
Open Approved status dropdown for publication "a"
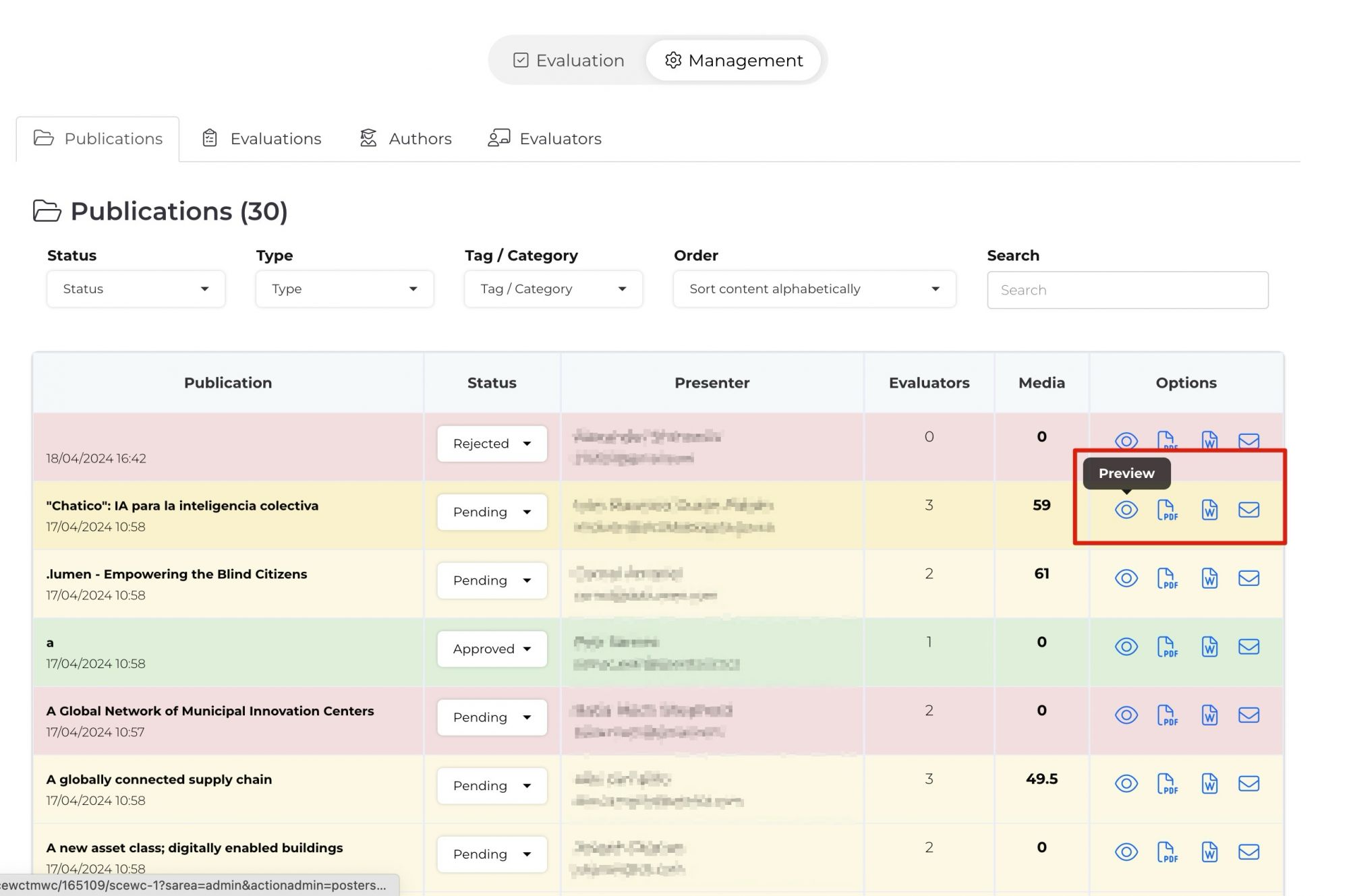[492, 649]
